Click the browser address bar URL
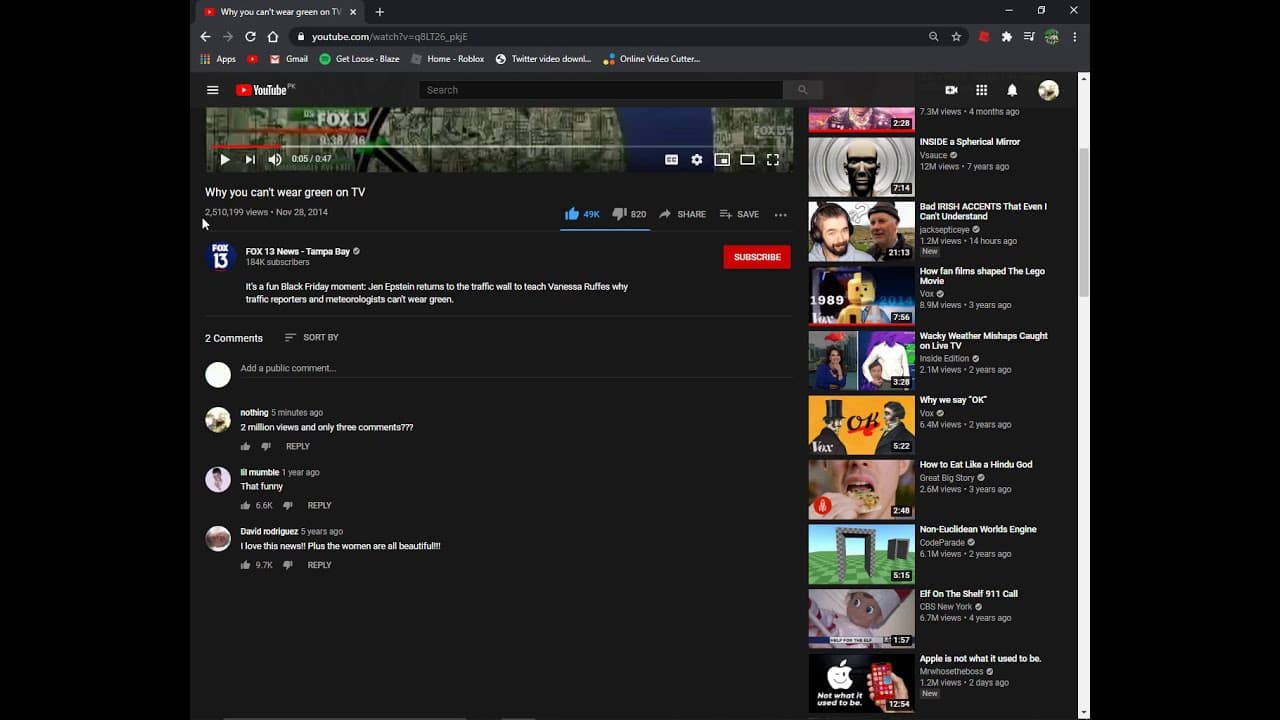 pyautogui.click(x=389, y=36)
